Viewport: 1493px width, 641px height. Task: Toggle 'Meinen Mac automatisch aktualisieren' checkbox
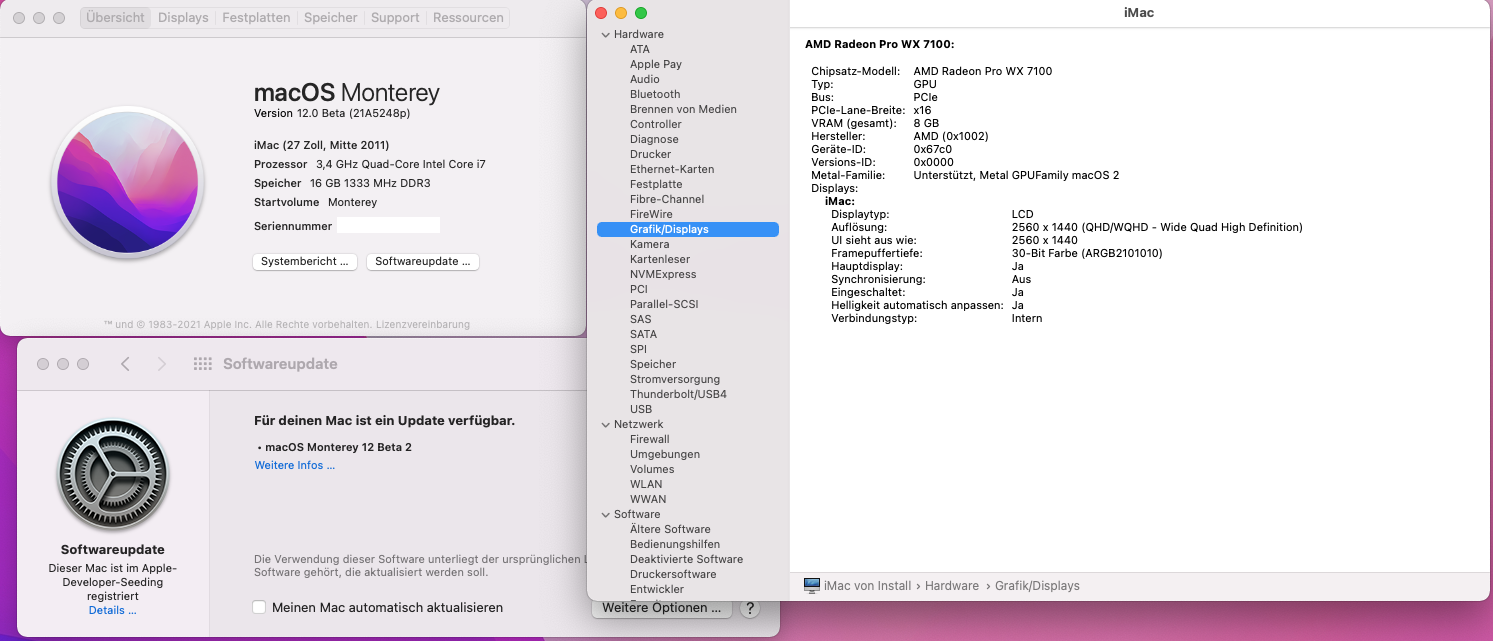tap(259, 607)
